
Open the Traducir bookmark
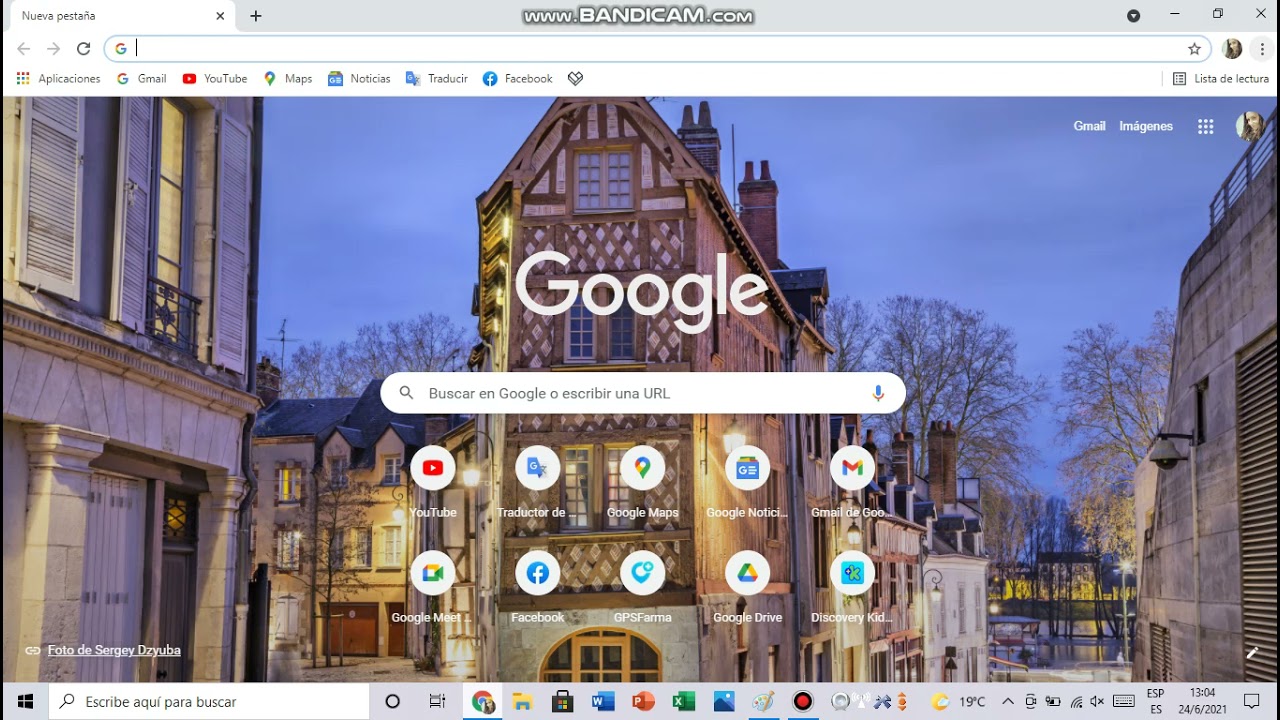pyautogui.click(x=437, y=78)
